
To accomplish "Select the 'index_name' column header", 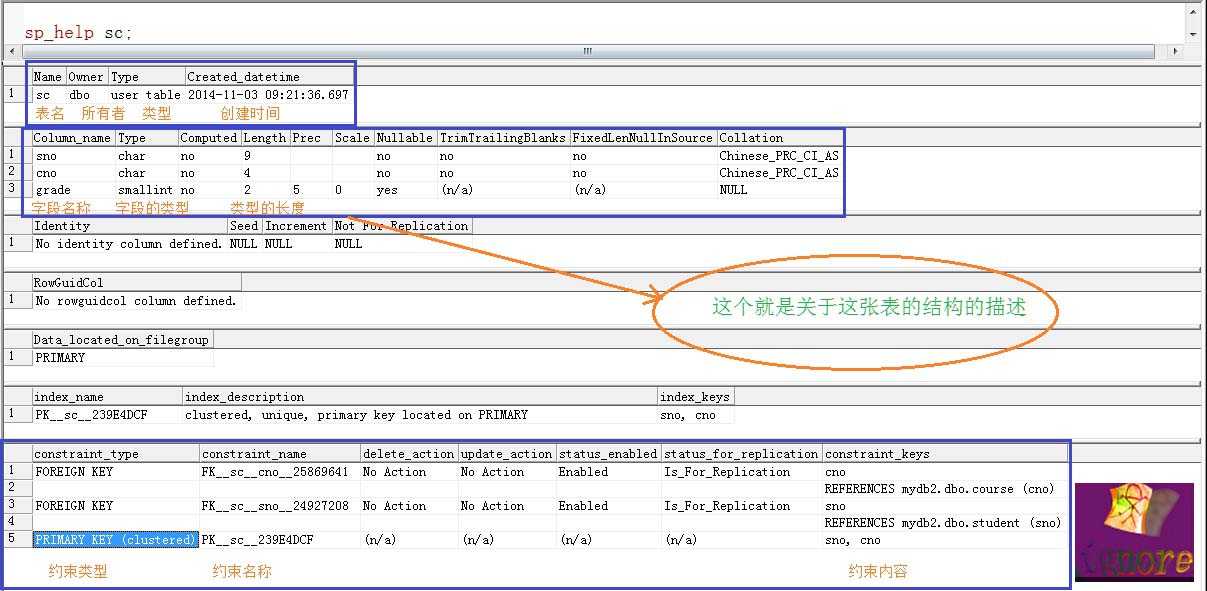I will tap(107, 397).
